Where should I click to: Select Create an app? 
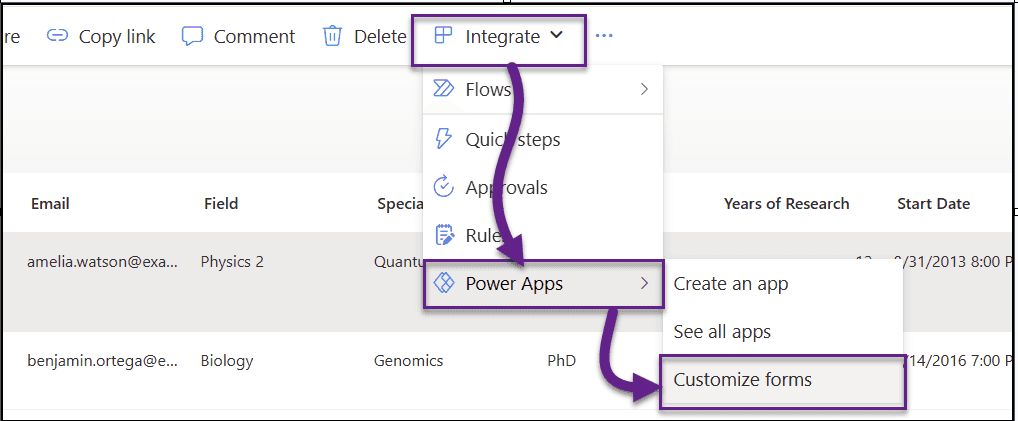(731, 284)
